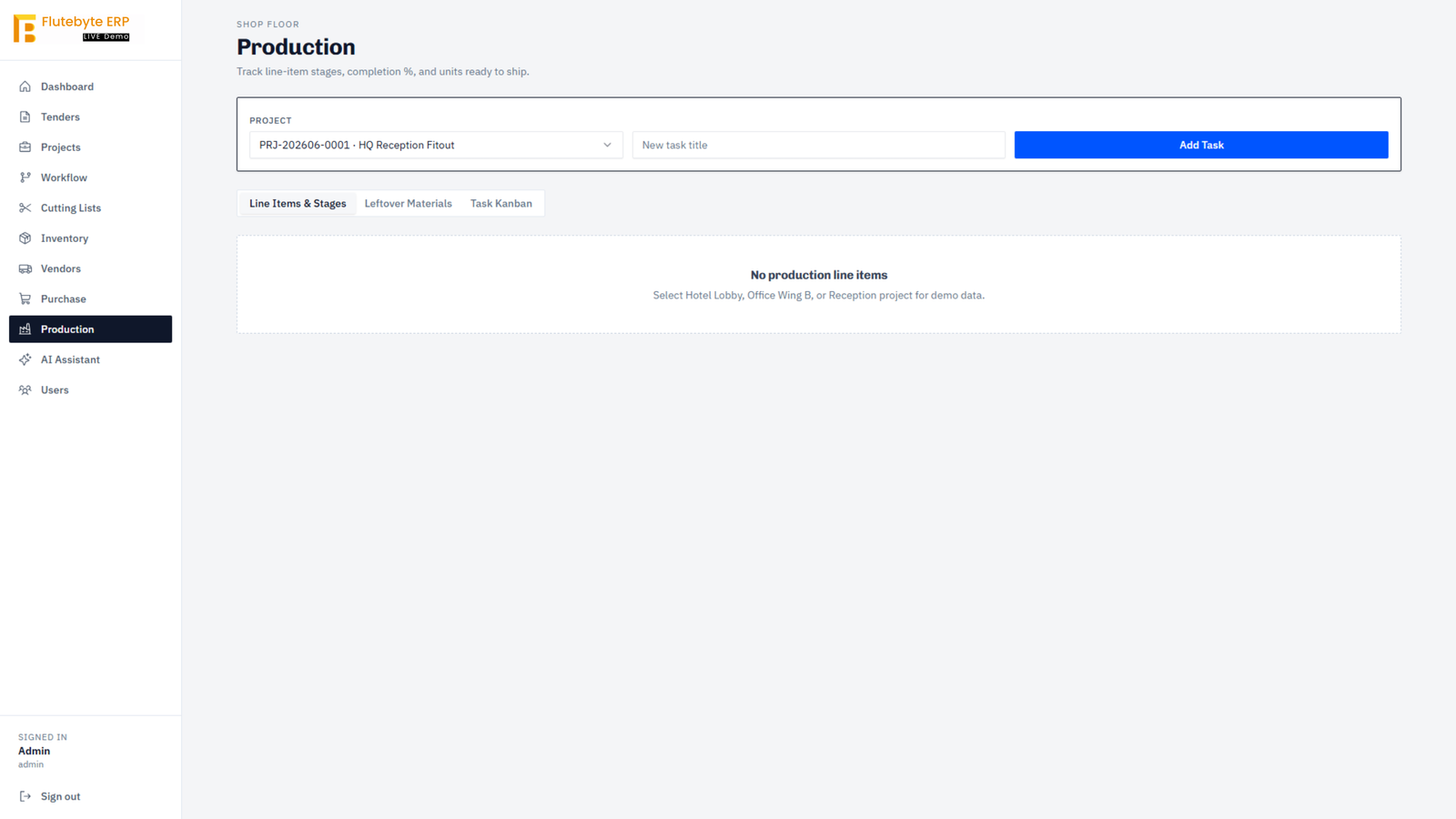The image size is (1456, 819).
Task: Click the Cutting Lists scissors icon
Action: coord(25,207)
